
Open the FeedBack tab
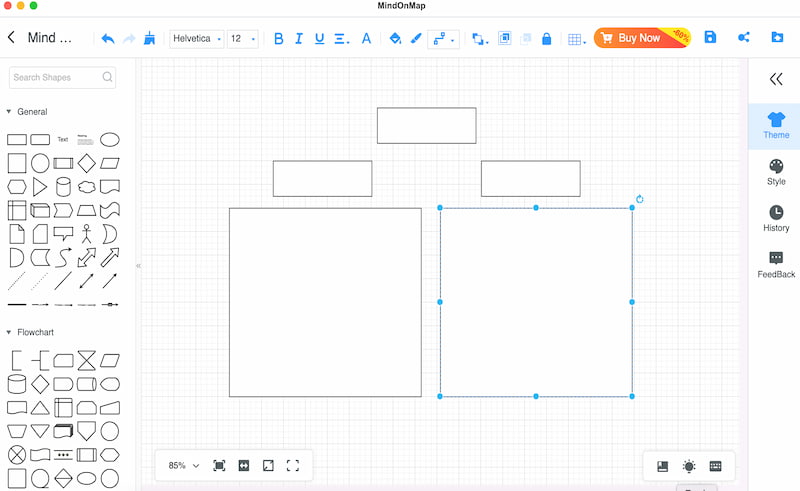[x=776, y=265]
